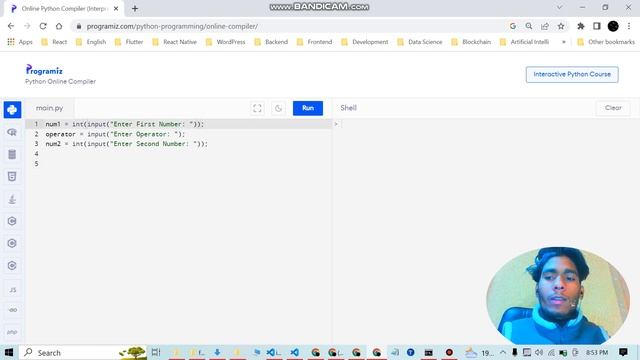Close the Online Python Compiler tab
640x360 pixels.
point(116,8)
